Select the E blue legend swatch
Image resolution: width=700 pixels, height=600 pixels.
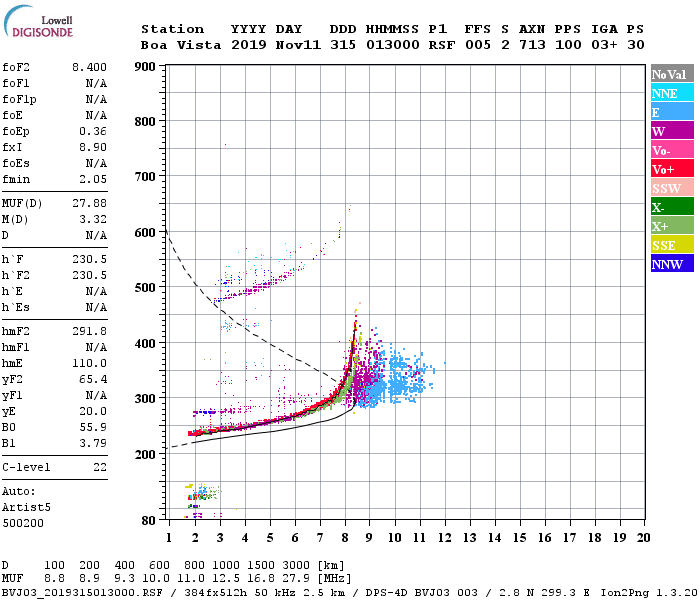[x=672, y=111]
